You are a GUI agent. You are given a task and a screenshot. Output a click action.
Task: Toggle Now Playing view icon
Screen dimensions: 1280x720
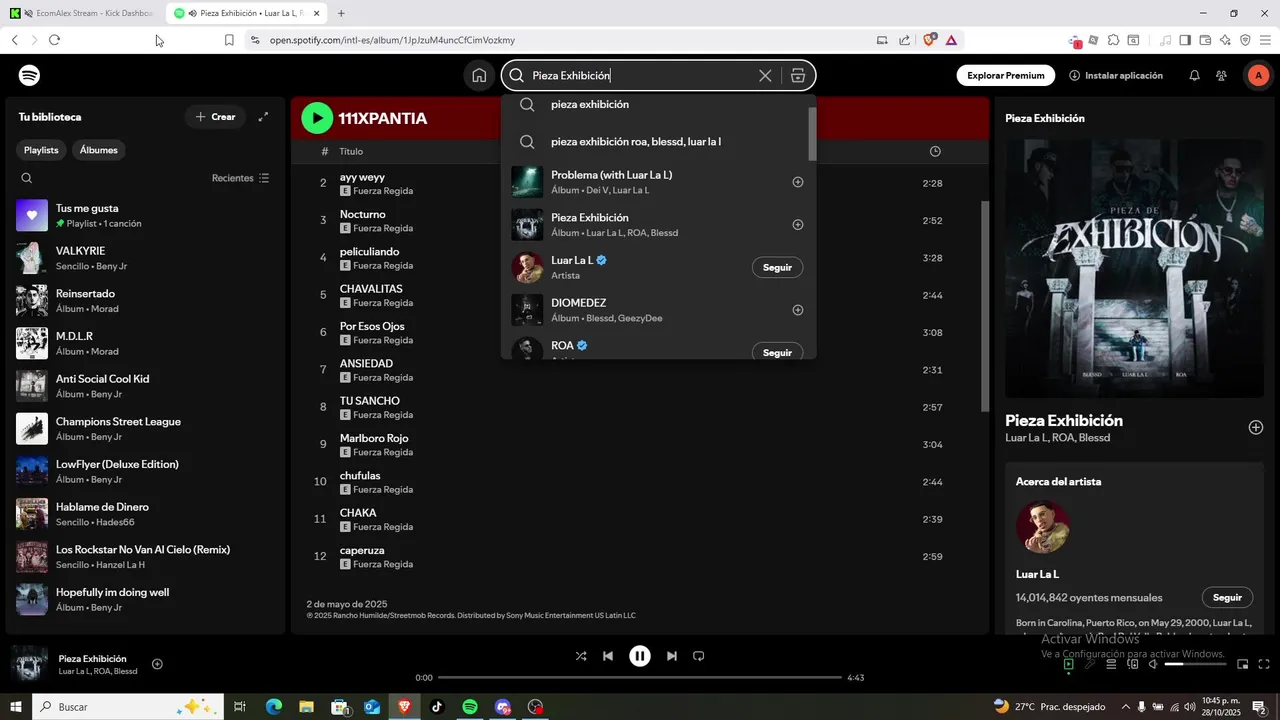[1068, 664]
